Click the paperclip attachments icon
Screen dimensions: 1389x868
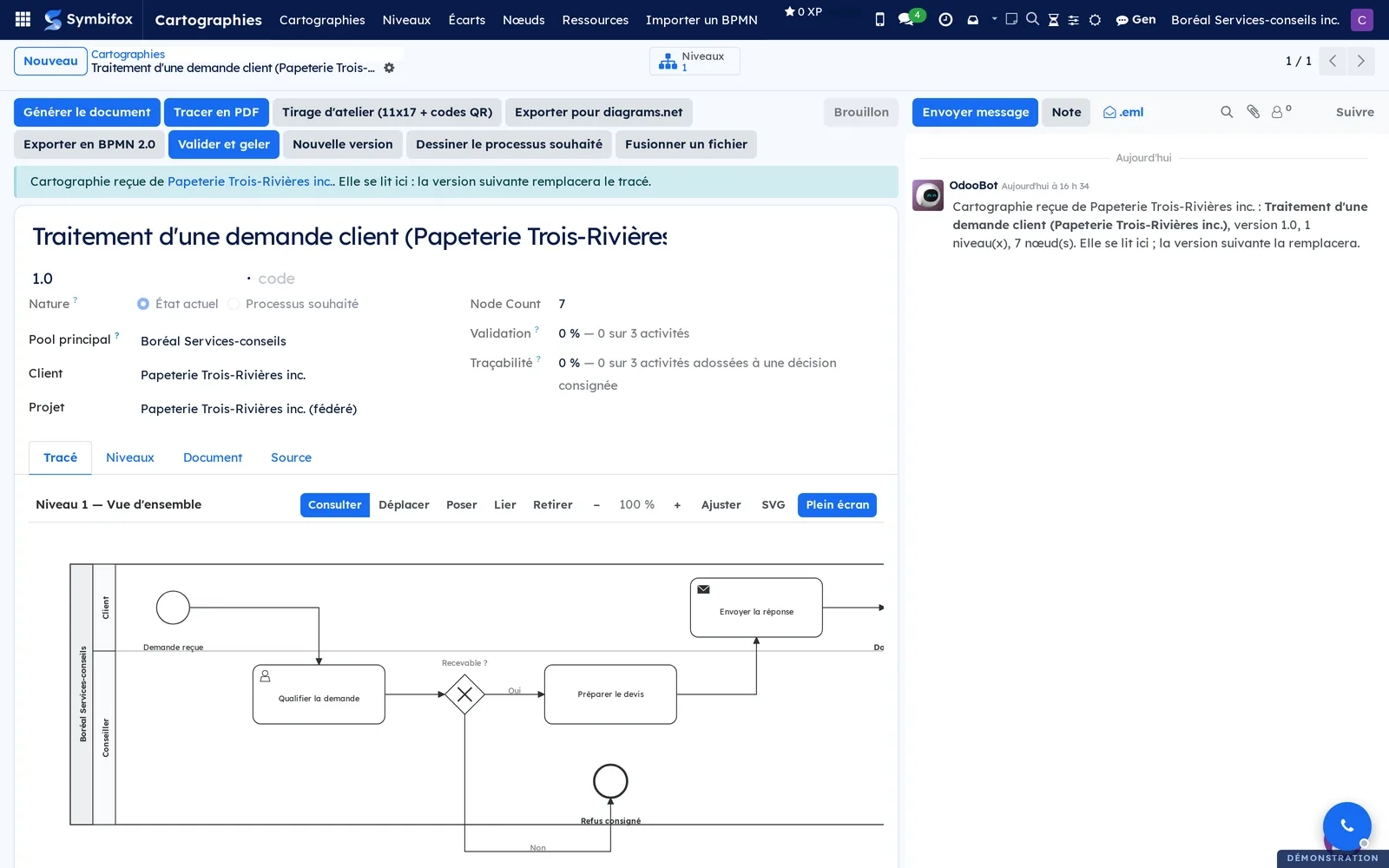pyautogui.click(x=1253, y=112)
